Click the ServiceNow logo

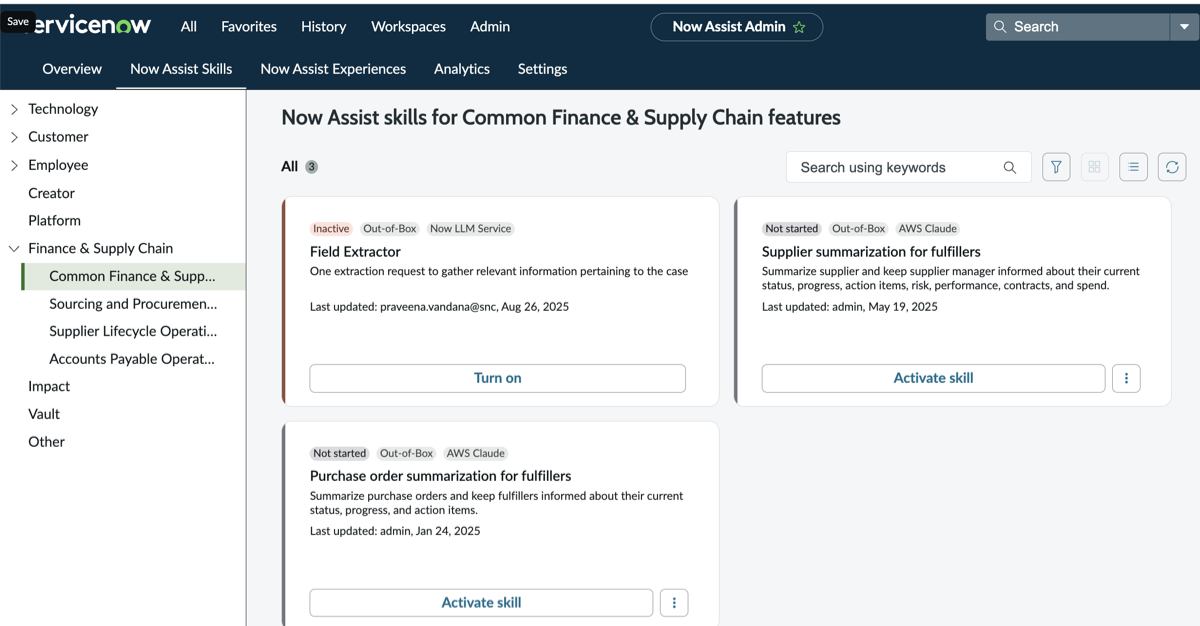[92, 26]
